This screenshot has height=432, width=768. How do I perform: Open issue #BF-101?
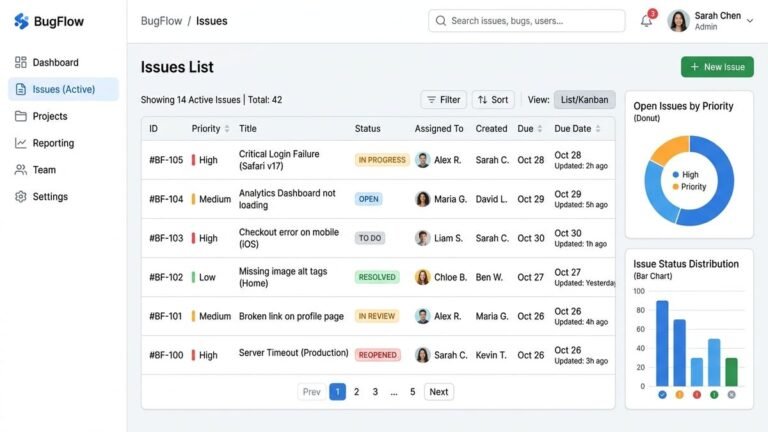point(166,316)
